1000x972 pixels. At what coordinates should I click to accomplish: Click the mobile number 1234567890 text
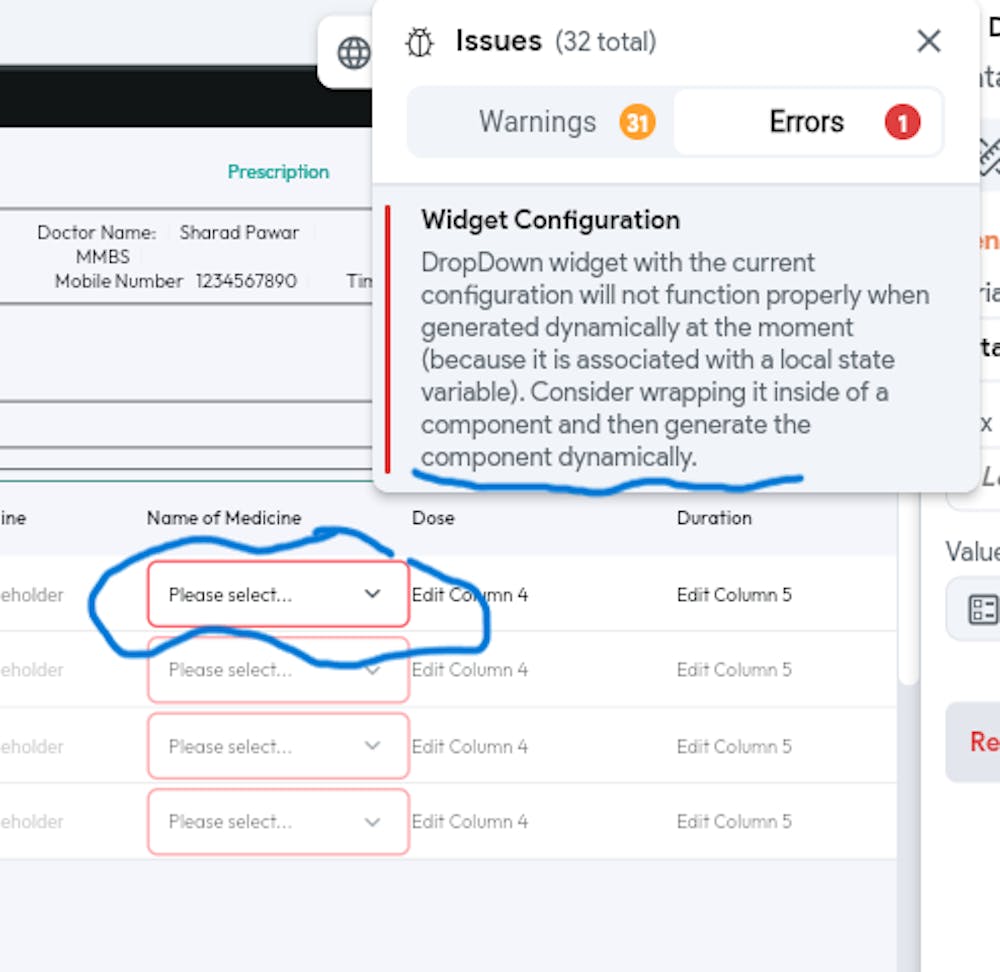coord(247,281)
